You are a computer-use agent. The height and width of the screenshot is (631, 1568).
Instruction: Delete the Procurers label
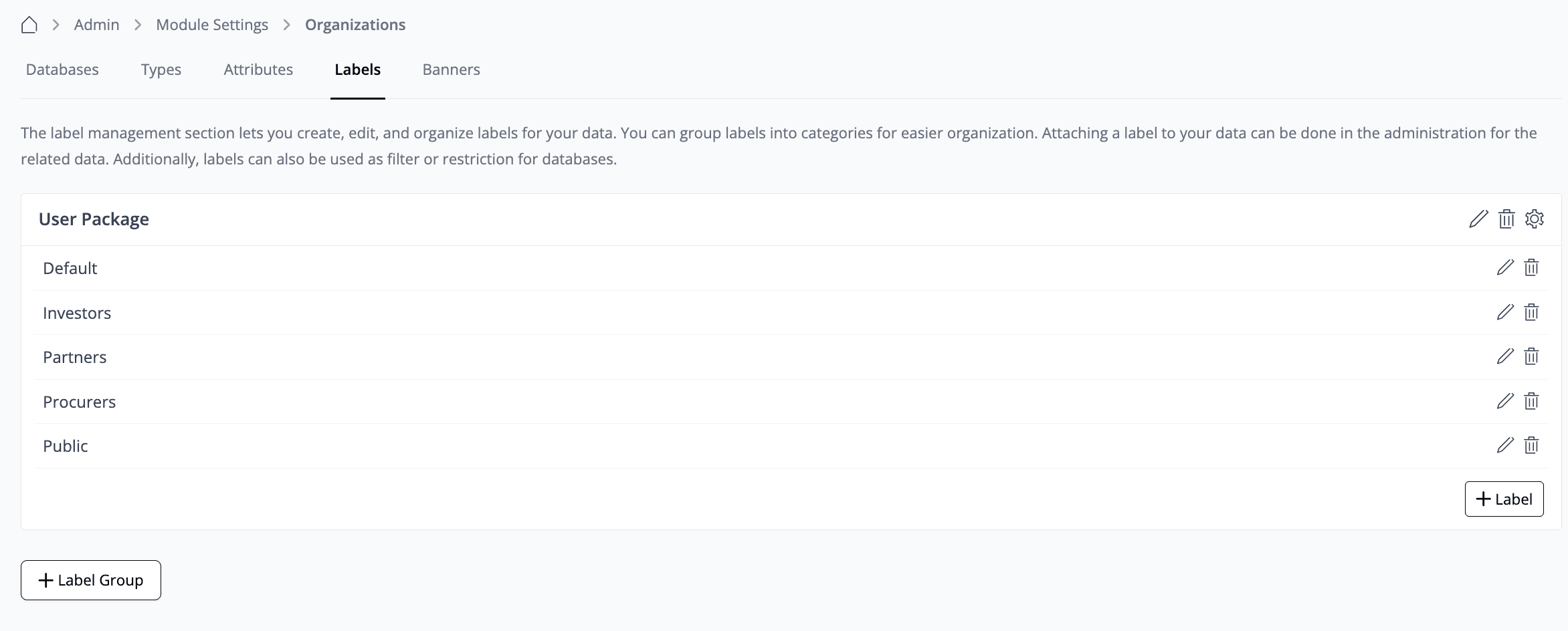tap(1531, 401)
